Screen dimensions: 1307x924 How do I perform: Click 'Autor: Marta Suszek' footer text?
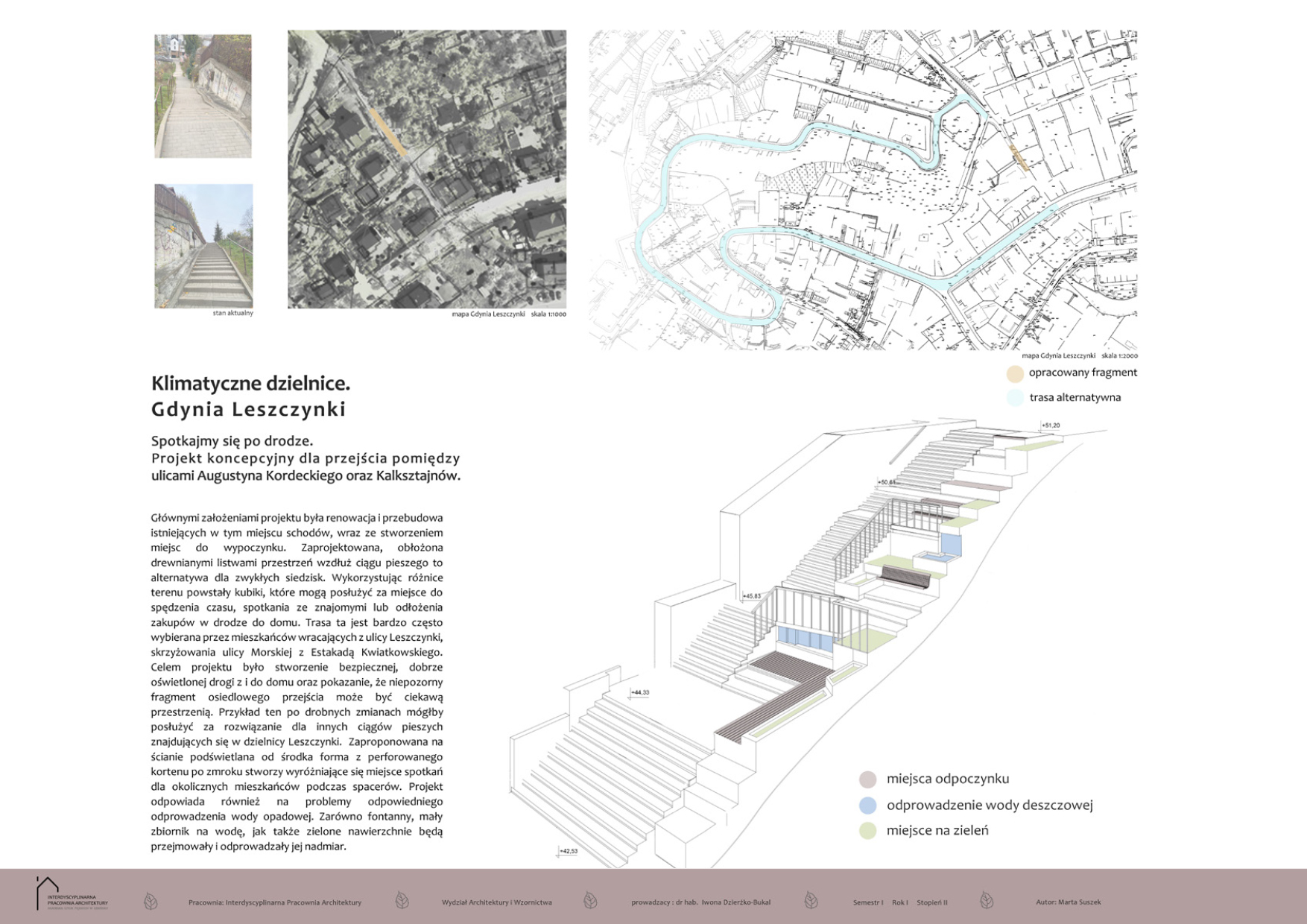click(1068, 902)
